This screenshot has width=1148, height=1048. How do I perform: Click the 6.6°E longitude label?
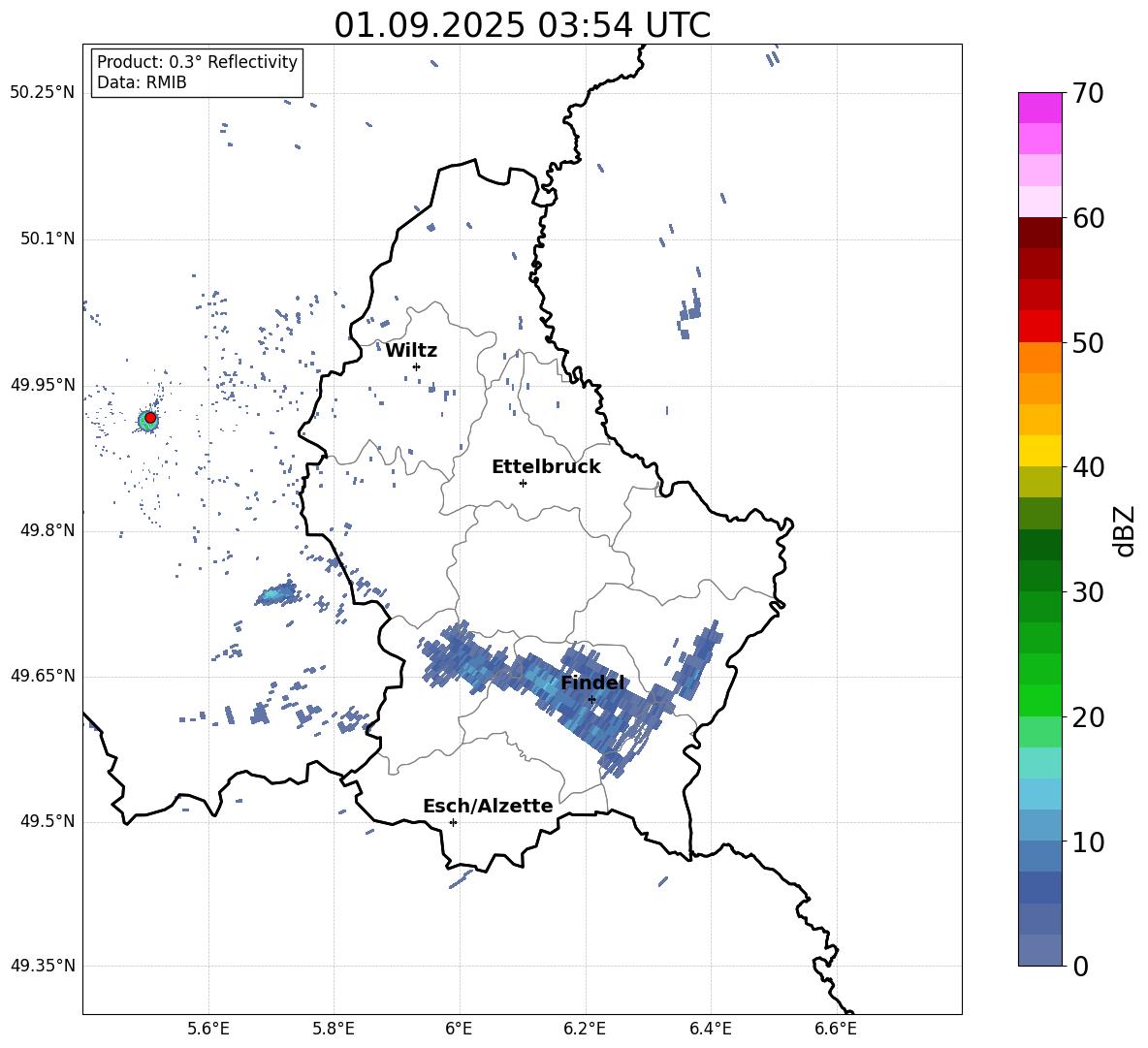836,1029
